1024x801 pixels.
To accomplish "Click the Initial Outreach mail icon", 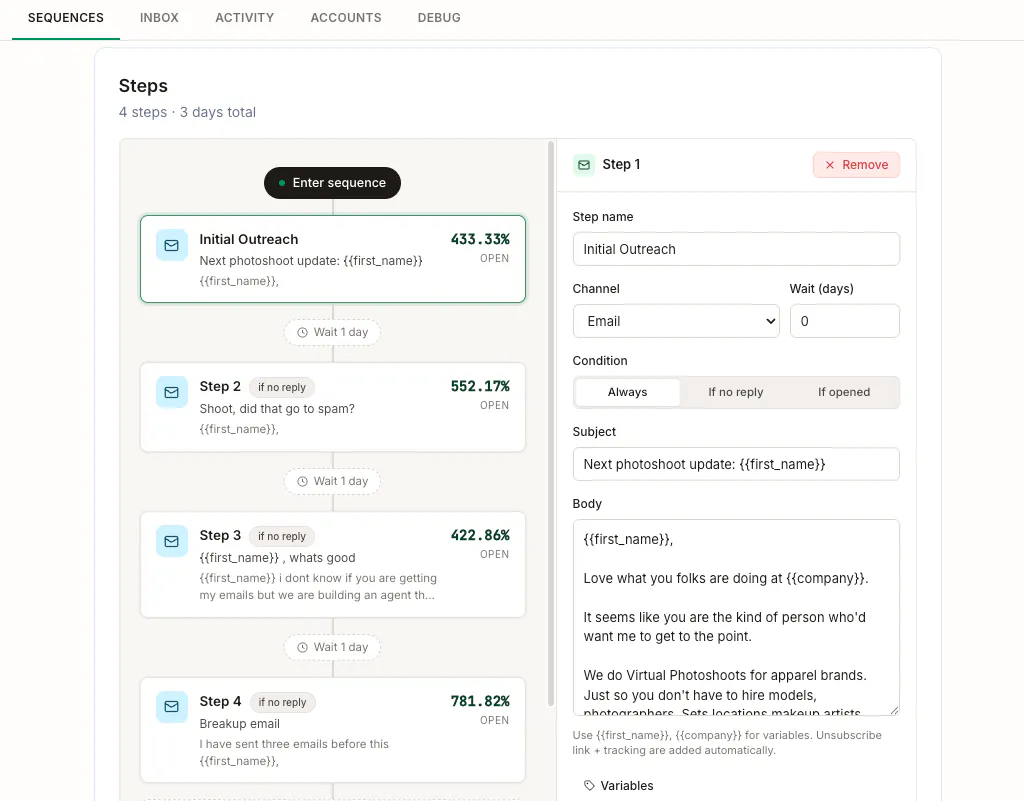I will tap(172, 245).
